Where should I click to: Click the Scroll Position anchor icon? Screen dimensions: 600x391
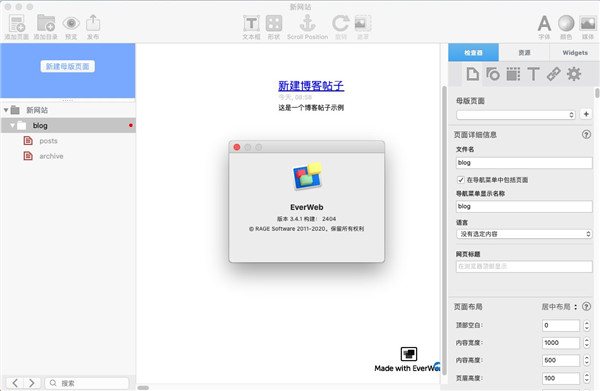307,24
